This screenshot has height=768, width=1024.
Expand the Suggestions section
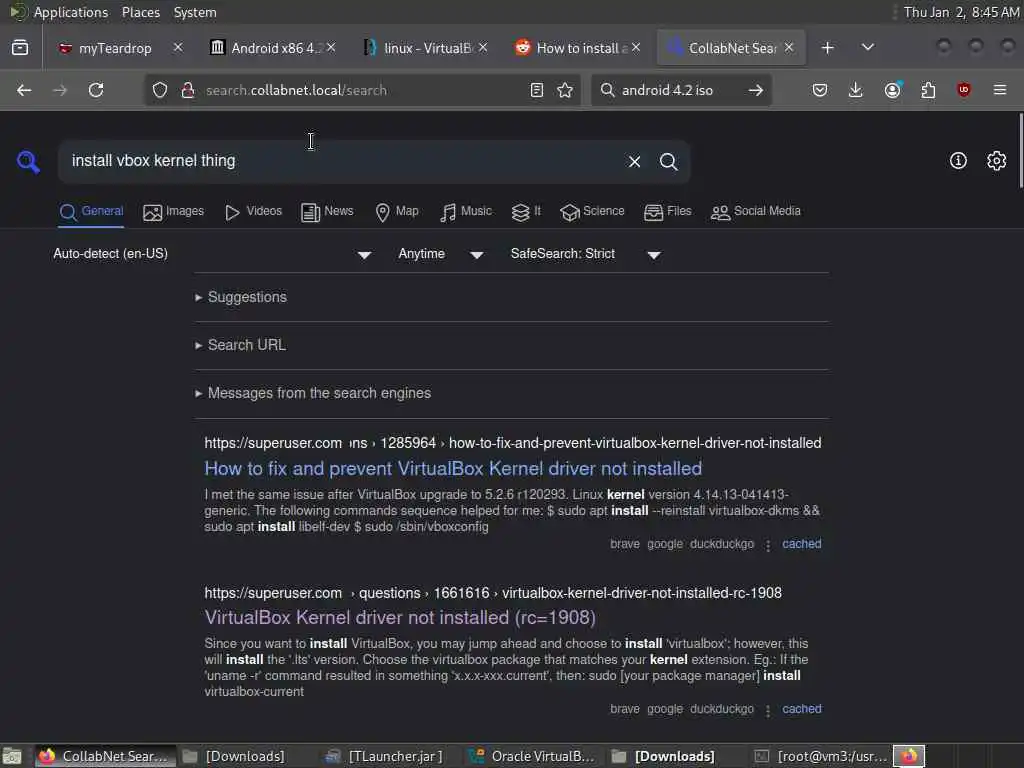[241, 297]
